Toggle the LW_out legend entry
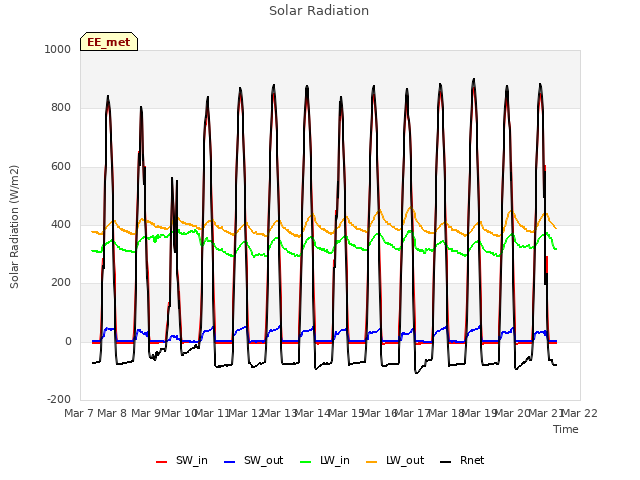The width and height of the screenshot is (640, 480). pos(395,460)
